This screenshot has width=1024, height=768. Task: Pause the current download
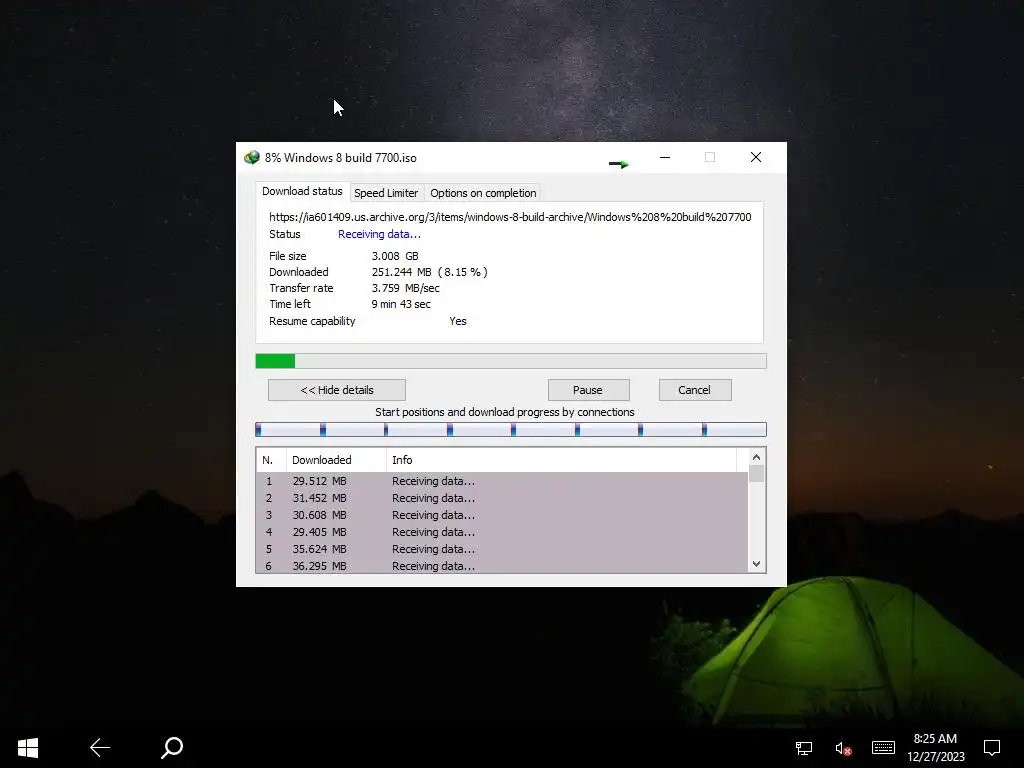coord(588,390)
